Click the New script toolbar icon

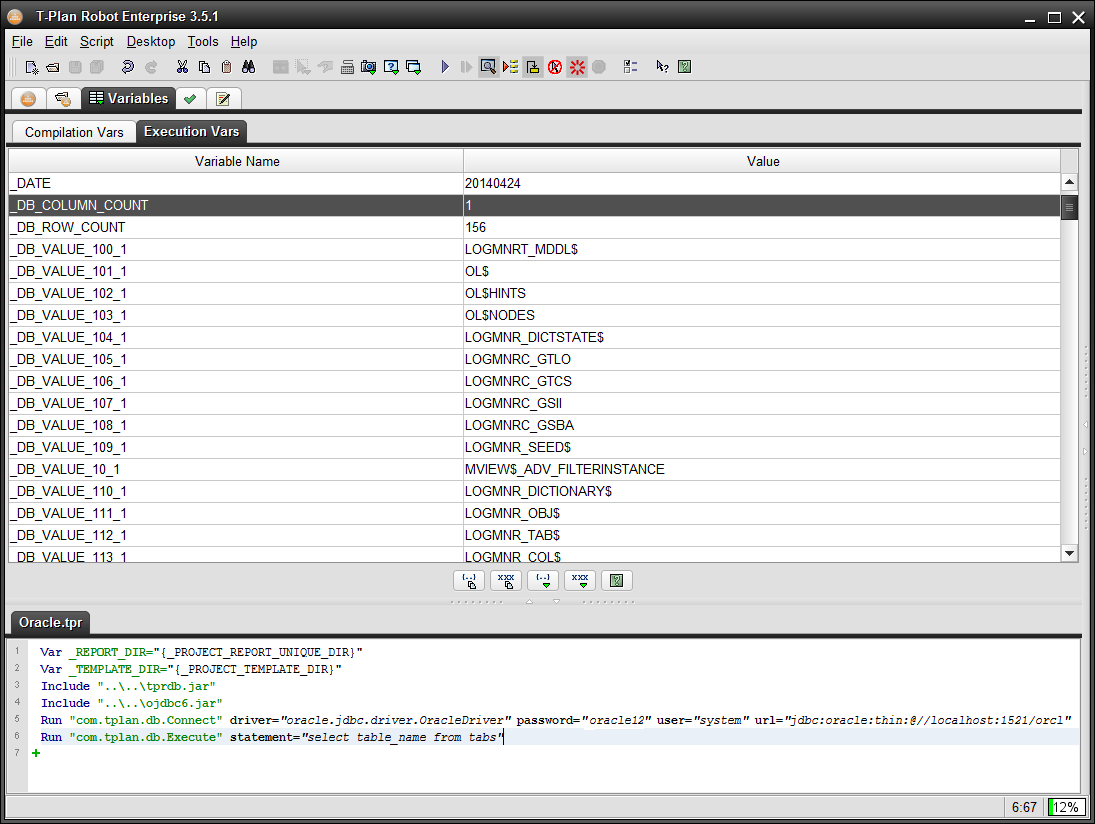point(31,67)
